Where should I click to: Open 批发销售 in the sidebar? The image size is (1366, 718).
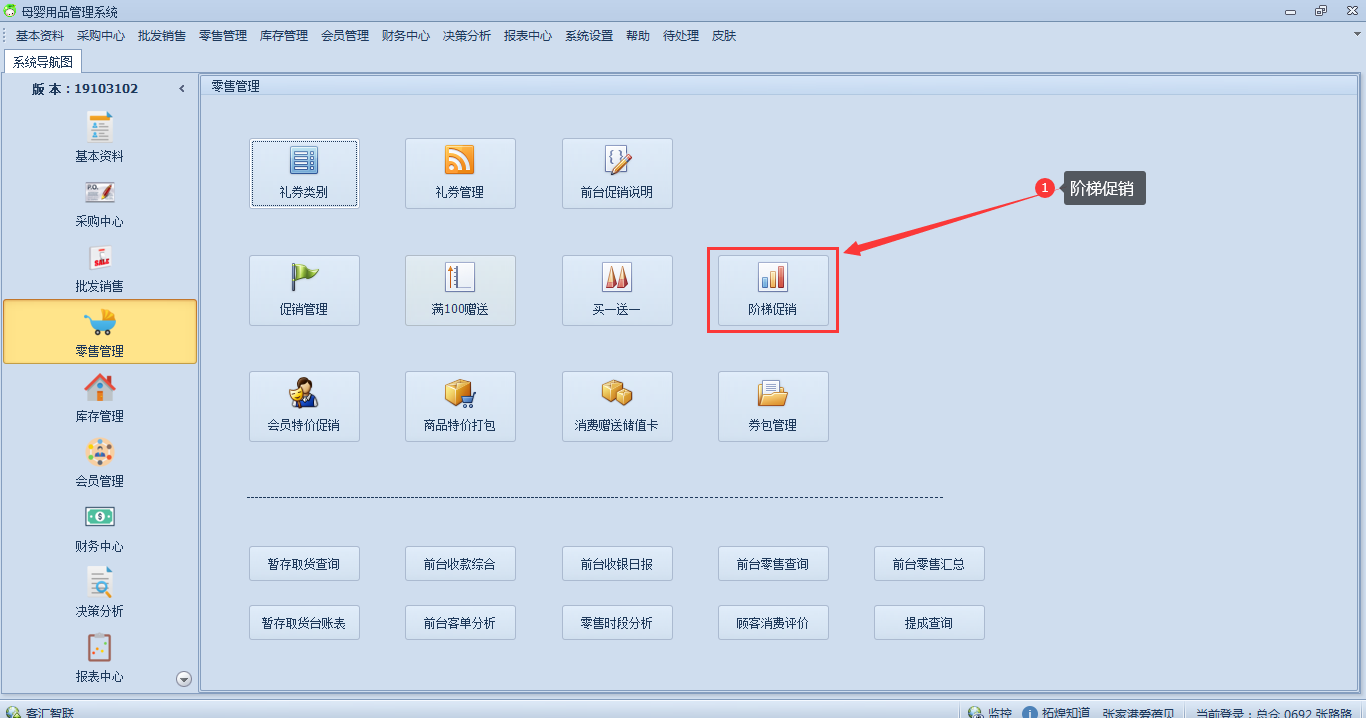click(100, 268)
